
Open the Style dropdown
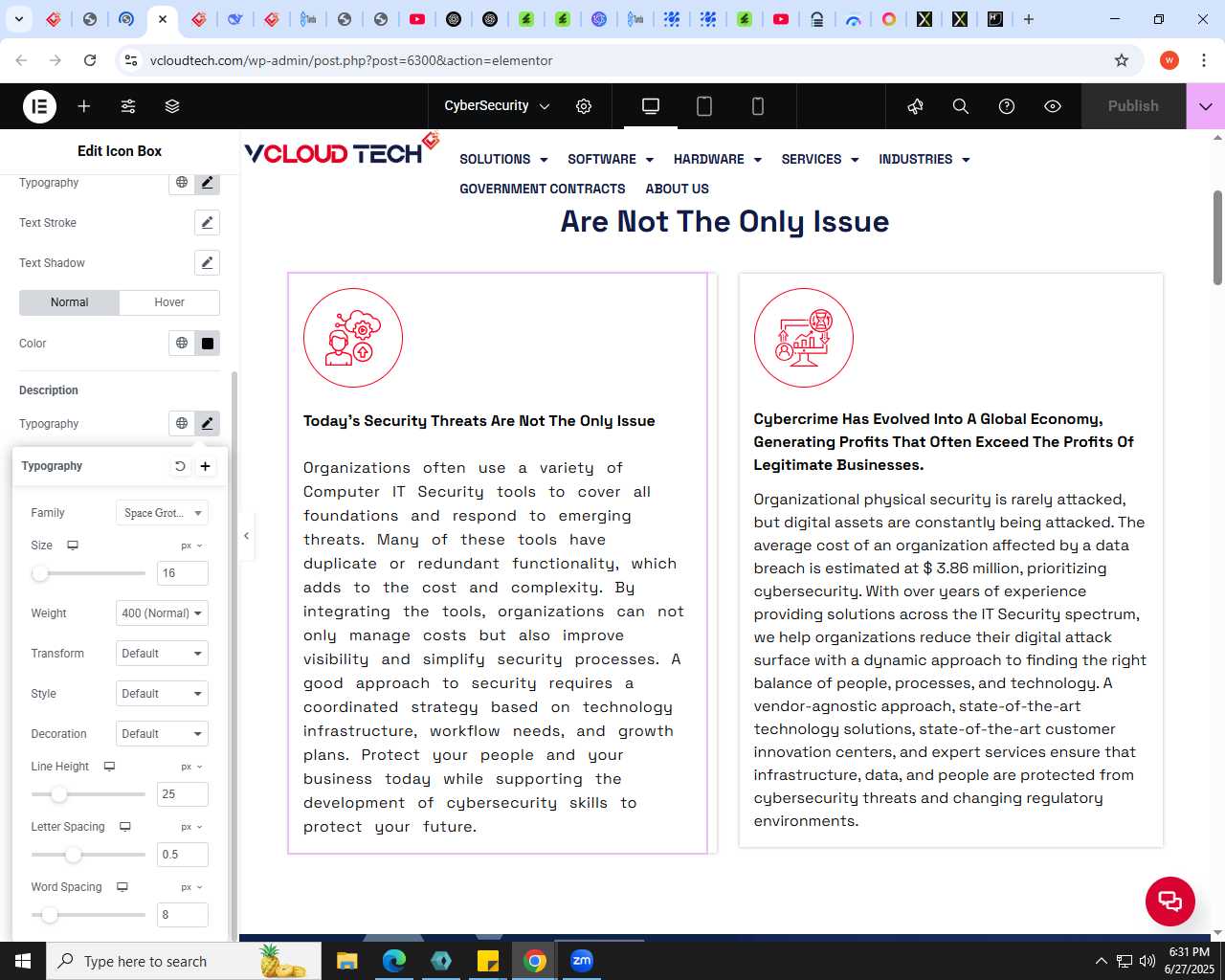tap(162, 694)
